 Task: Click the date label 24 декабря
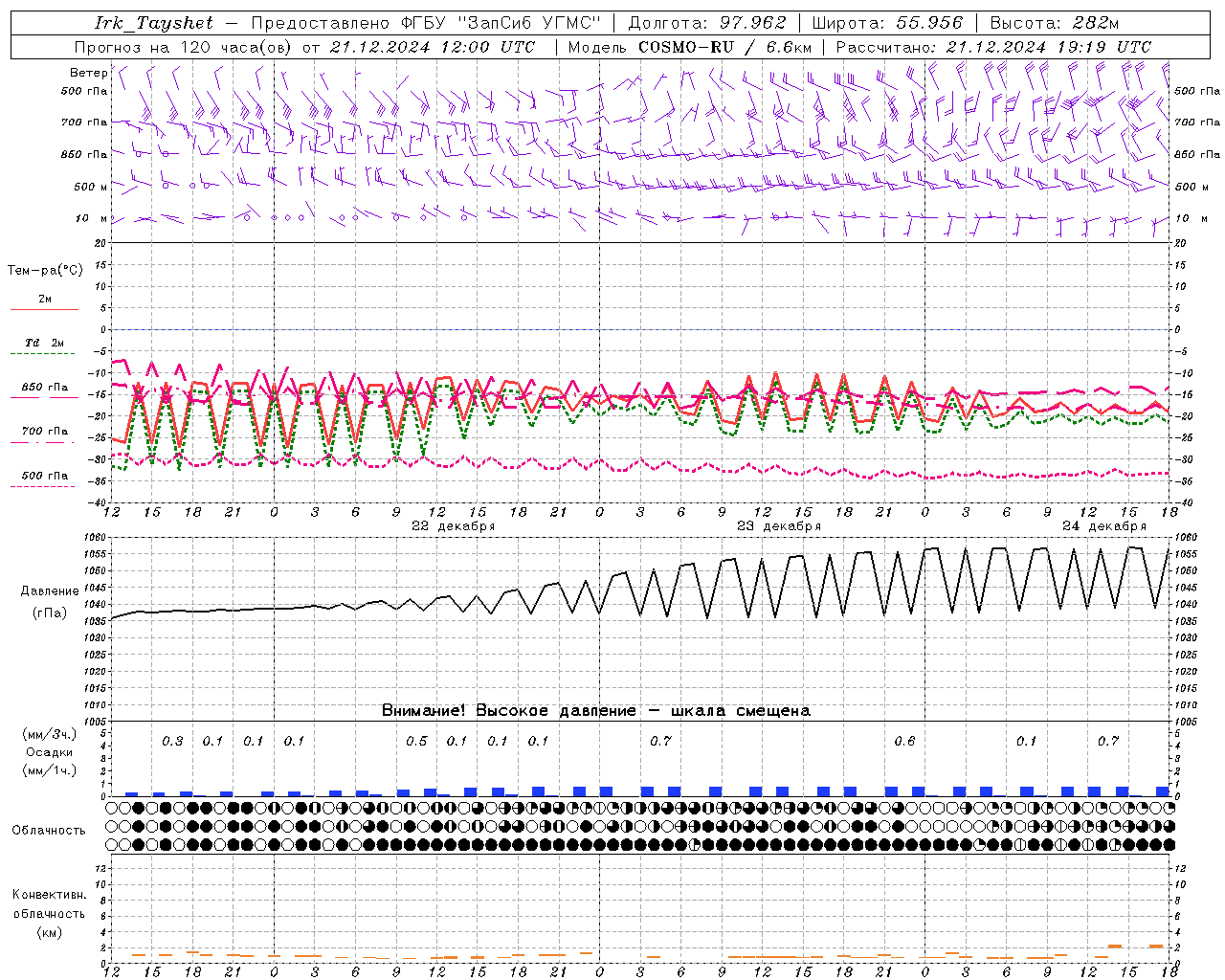click(1103, 526)
